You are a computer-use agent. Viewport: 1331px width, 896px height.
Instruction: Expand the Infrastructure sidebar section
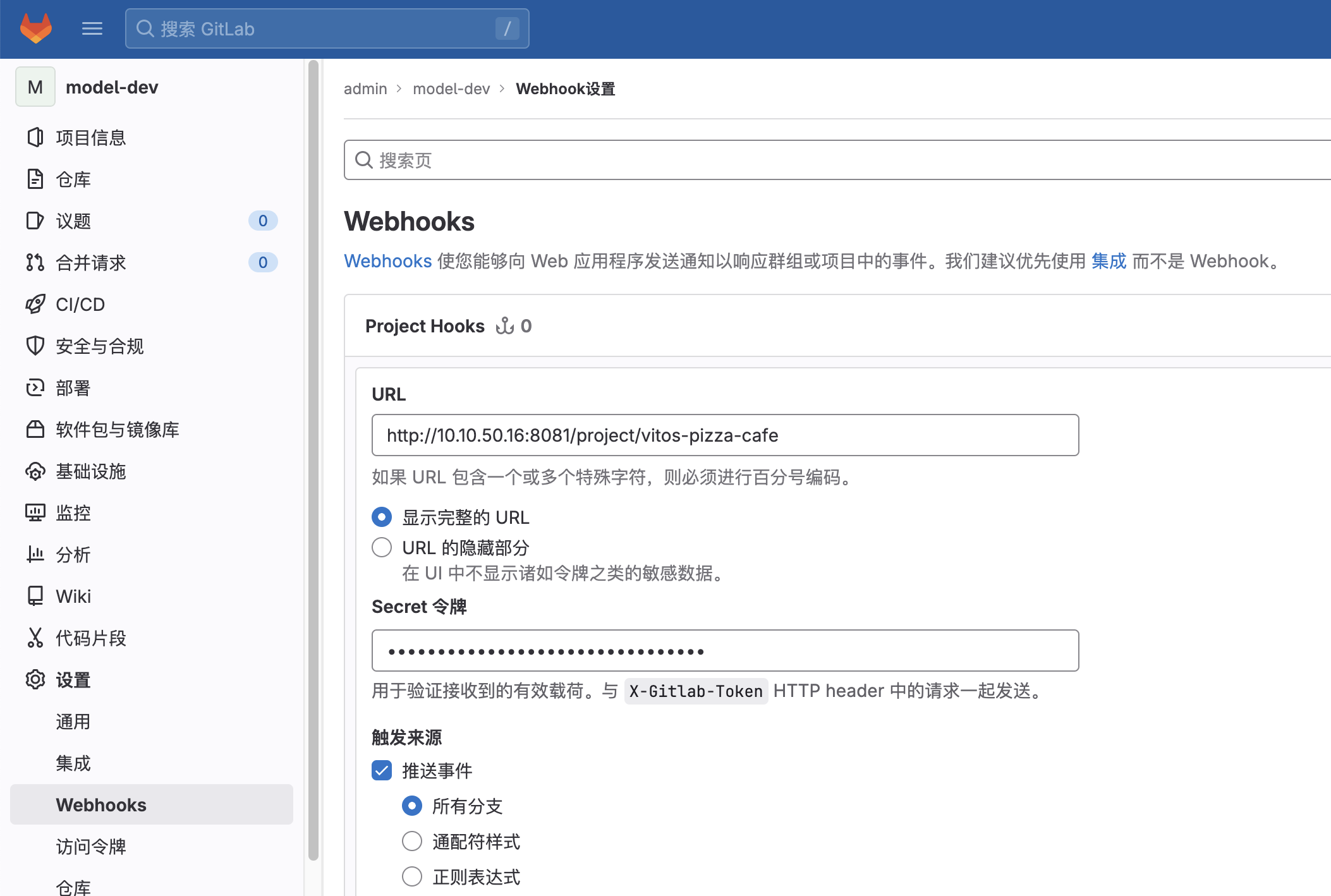(90, 471)
